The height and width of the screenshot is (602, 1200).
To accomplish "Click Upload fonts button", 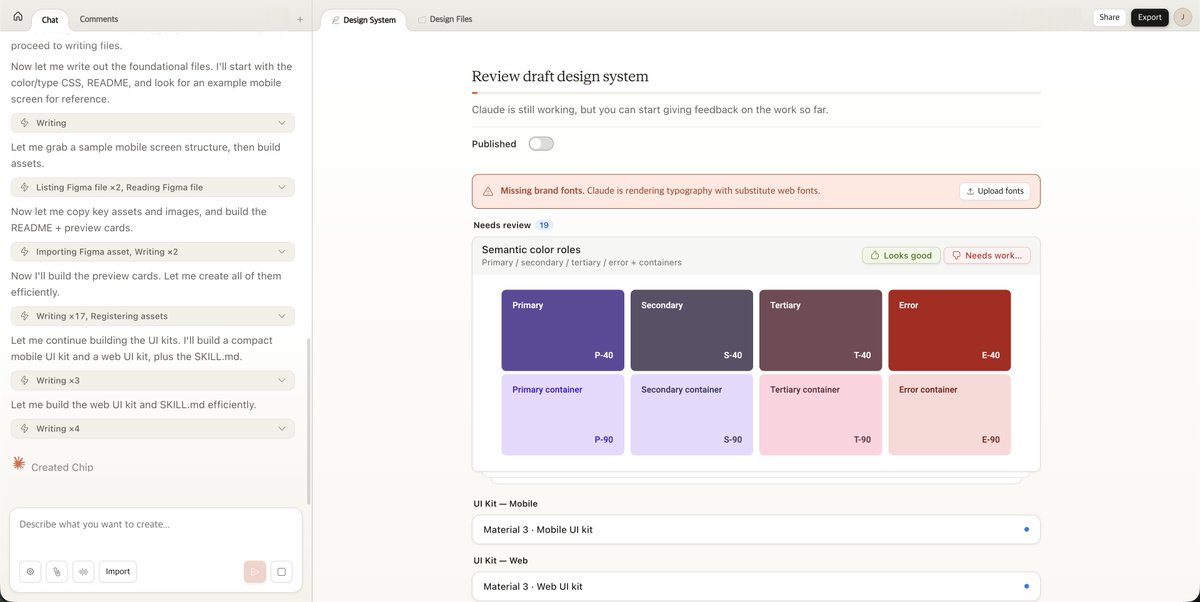I will pos(995,191).
